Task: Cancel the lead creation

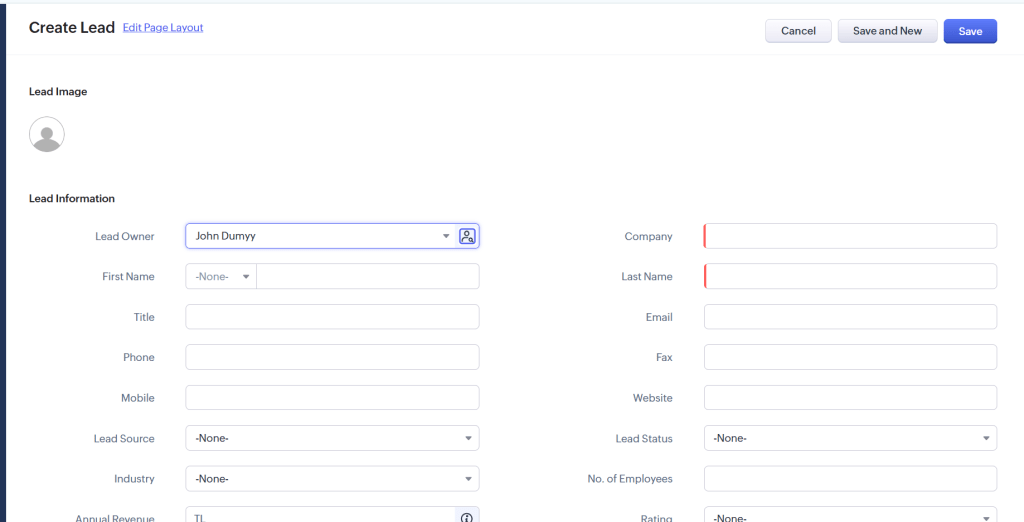Action: [798, 31]
